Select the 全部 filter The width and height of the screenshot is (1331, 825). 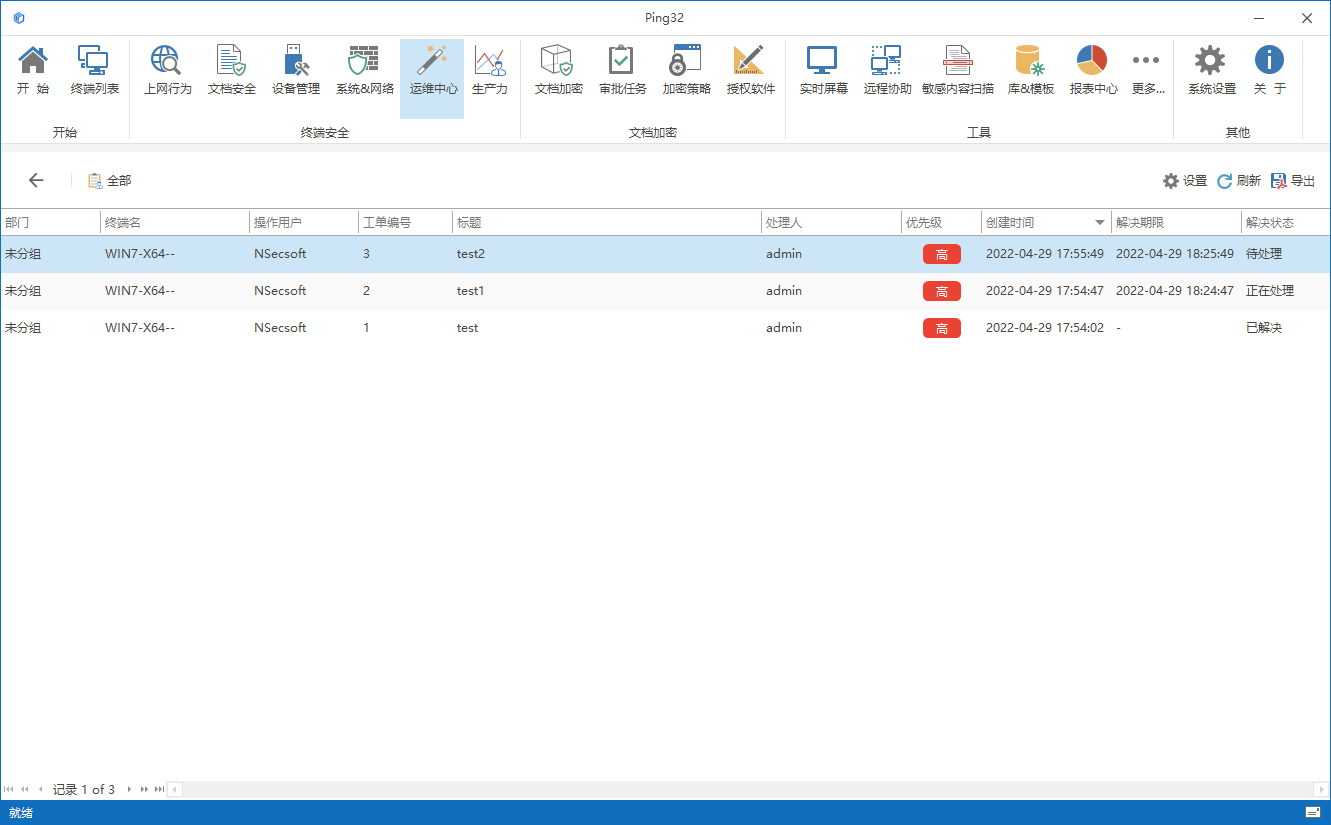coord(109,181)
